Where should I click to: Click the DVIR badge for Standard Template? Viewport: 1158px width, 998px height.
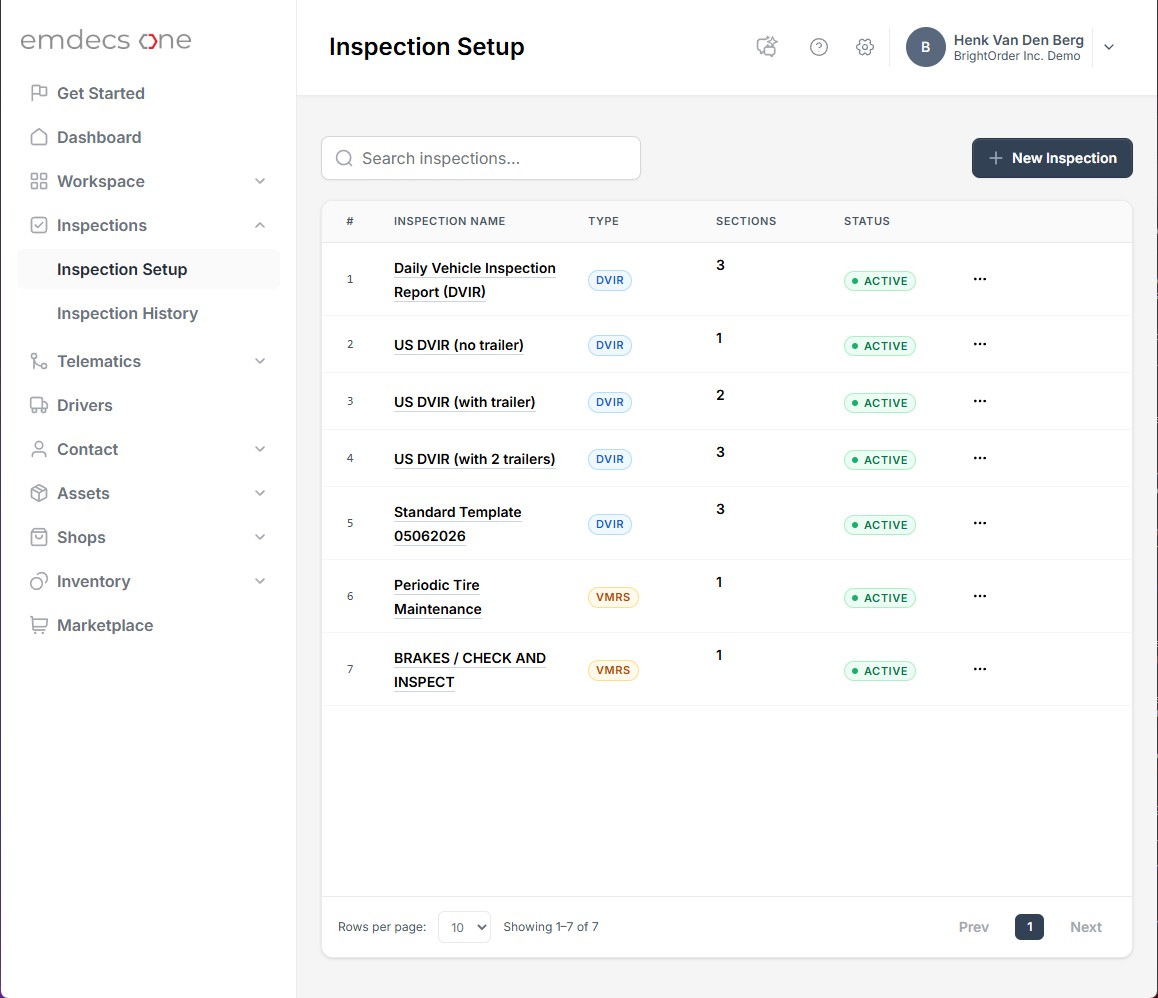[609, 524]
